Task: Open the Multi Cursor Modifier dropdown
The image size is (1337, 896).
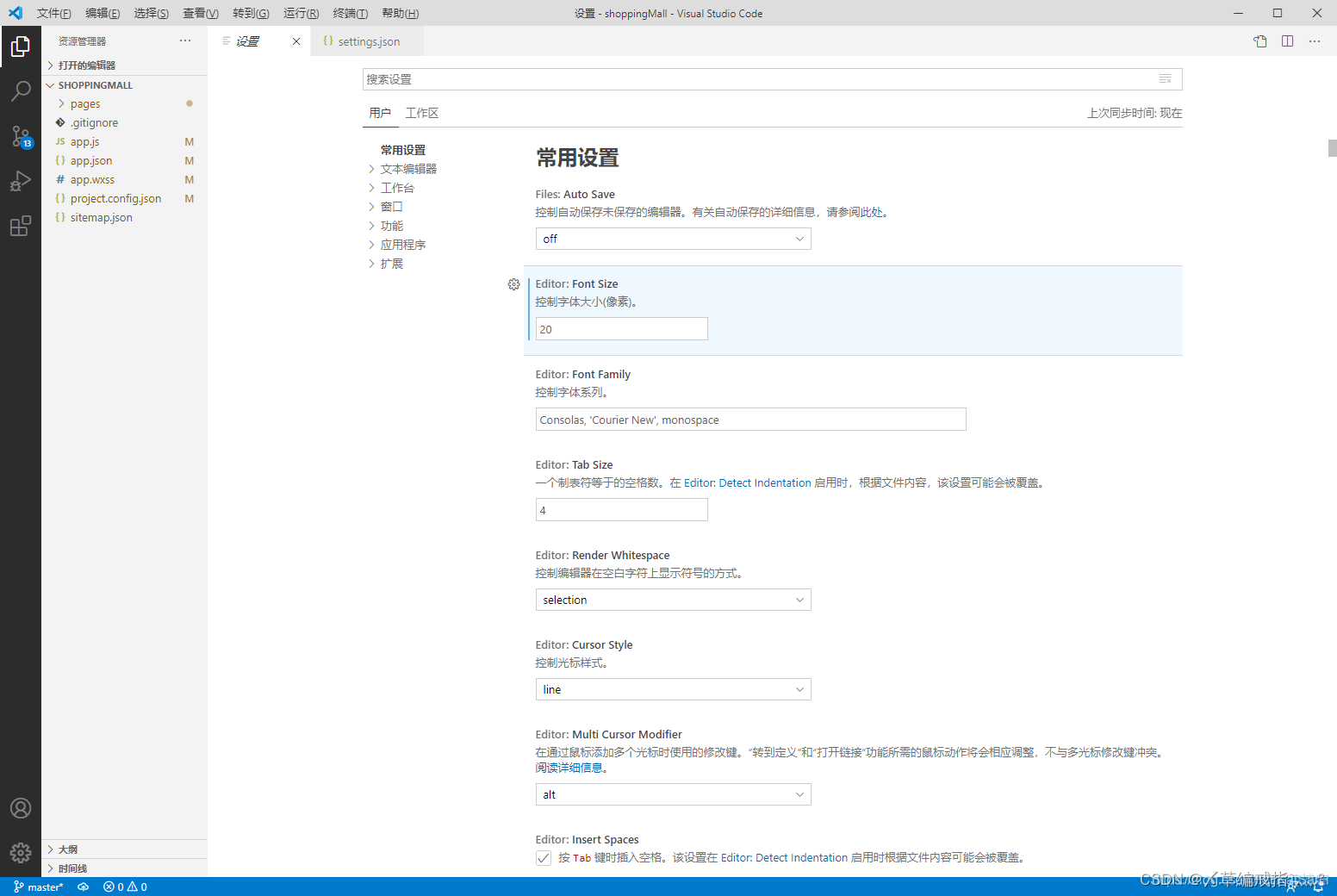Action: pos(673,794)
